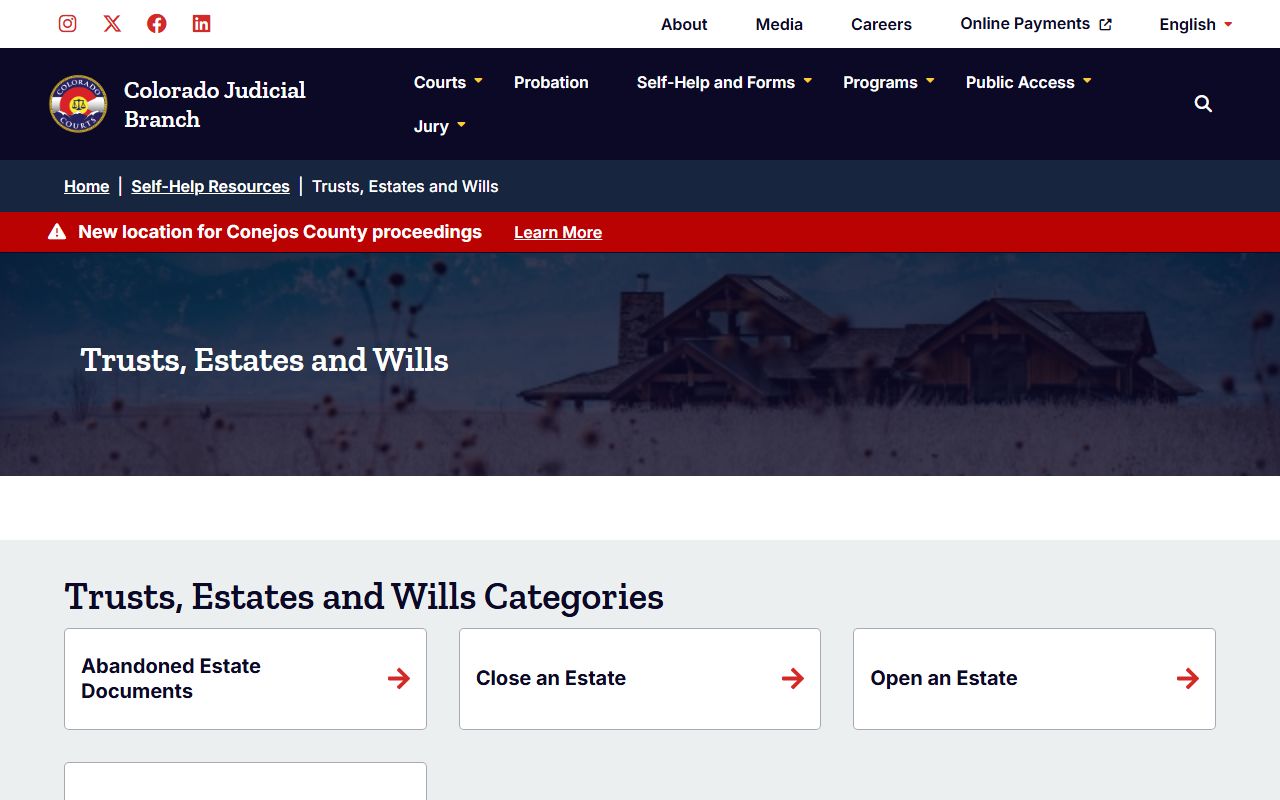The image size is (1280, 800).
Task: Click the Trusts, Estates and Wills hero title
Action: [x=264, y=360]
